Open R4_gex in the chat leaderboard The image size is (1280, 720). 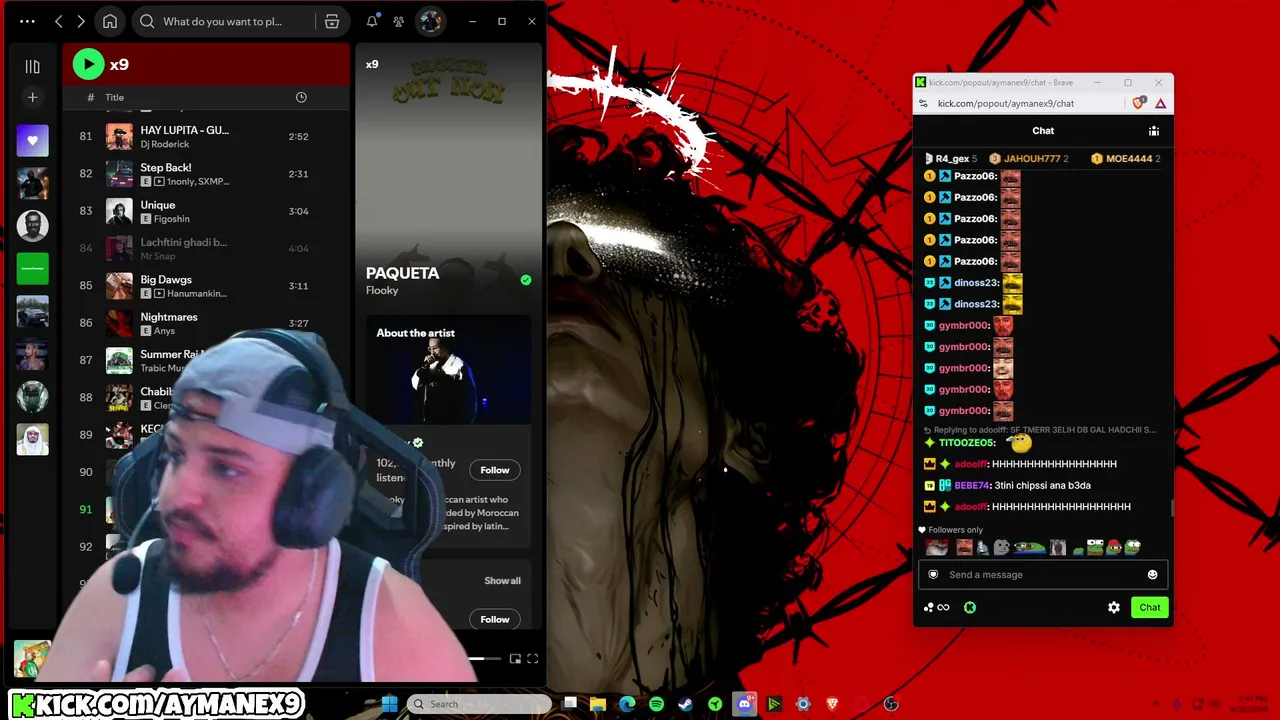point(950,158)
